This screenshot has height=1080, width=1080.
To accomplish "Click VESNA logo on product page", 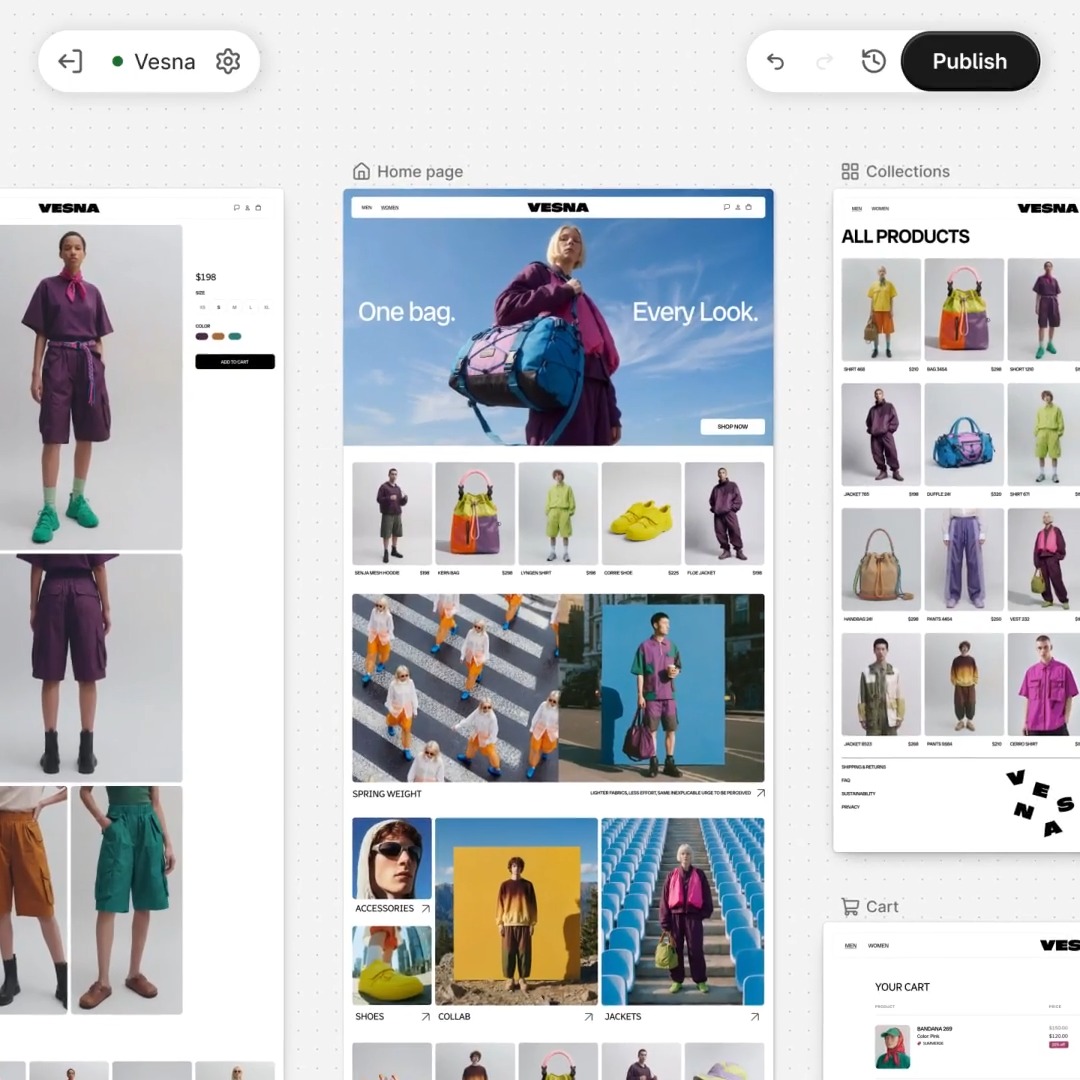I will pos(69,208).
